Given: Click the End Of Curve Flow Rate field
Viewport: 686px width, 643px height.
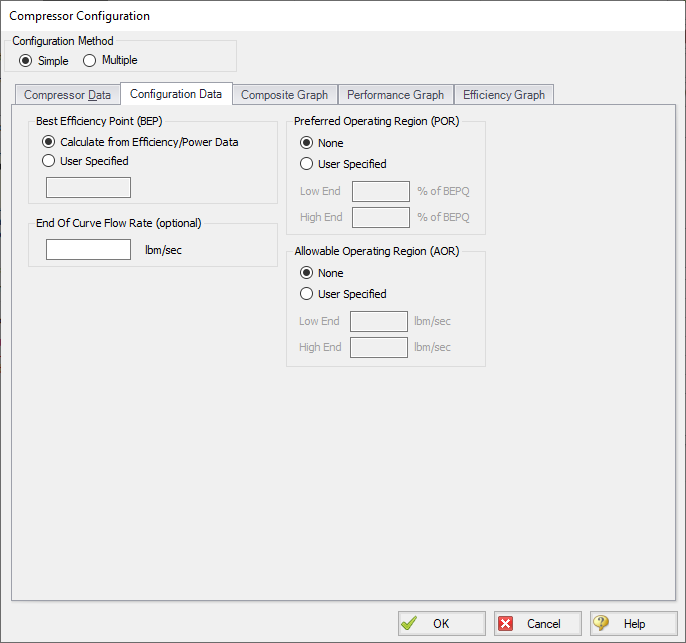Looking at the screenshot, I should click(88, 250).
